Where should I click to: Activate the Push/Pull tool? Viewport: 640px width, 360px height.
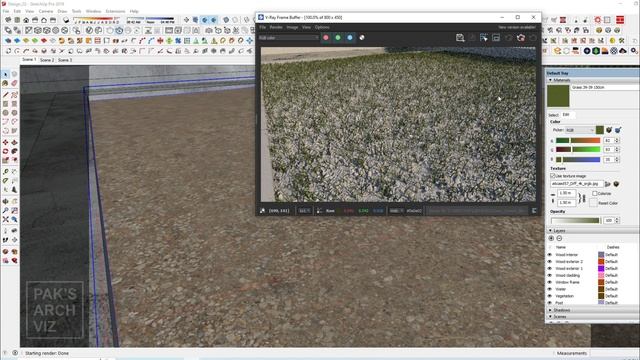pyautogui.click(x=14, y=142)
